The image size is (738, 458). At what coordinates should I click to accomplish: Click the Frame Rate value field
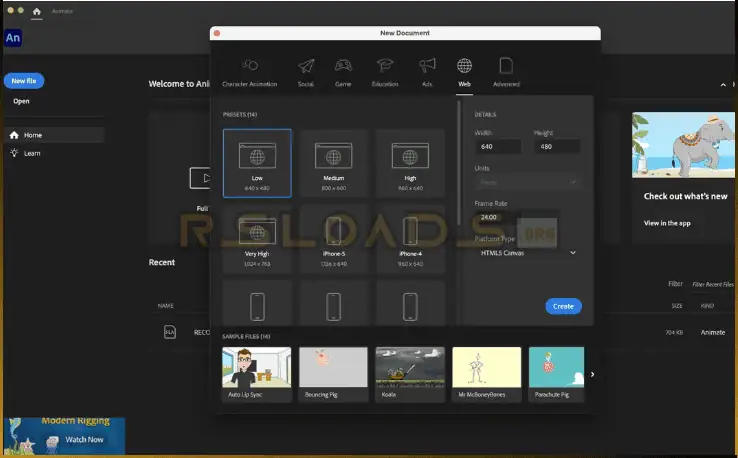(497, 217)
